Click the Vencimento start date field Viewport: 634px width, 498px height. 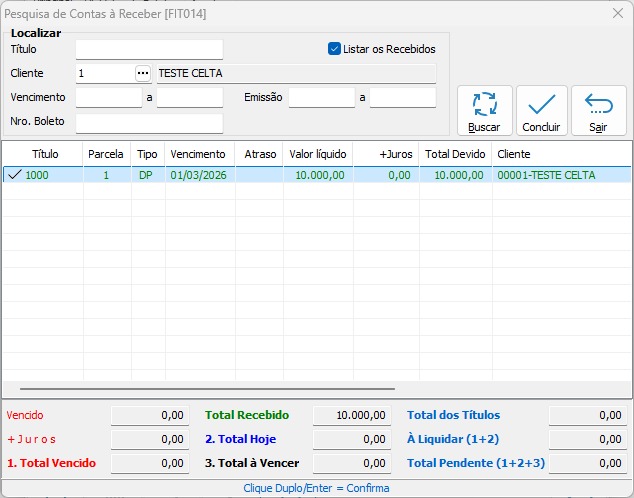(108, 97)
